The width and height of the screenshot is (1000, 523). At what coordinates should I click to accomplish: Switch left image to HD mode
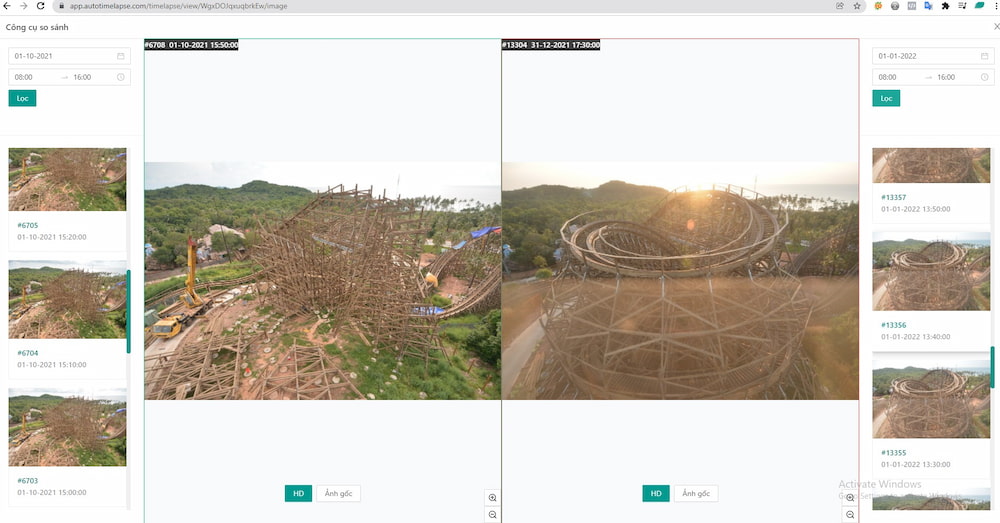(x=298, y=493)
